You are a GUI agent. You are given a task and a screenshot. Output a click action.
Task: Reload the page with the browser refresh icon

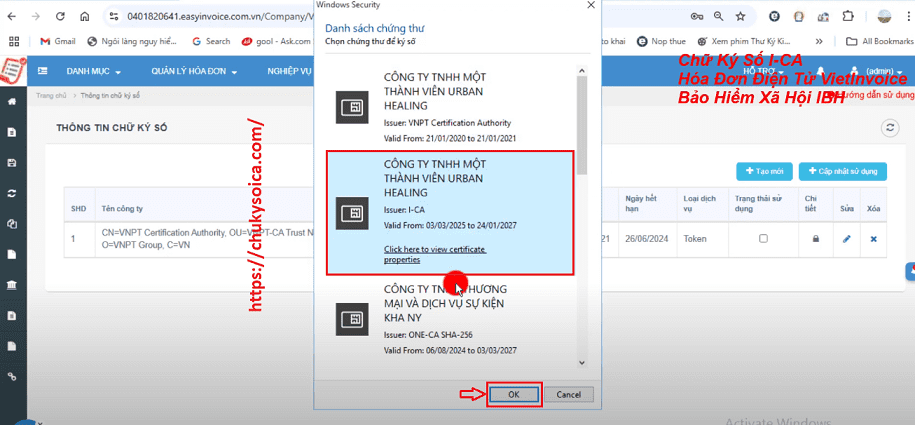point(60,16)
